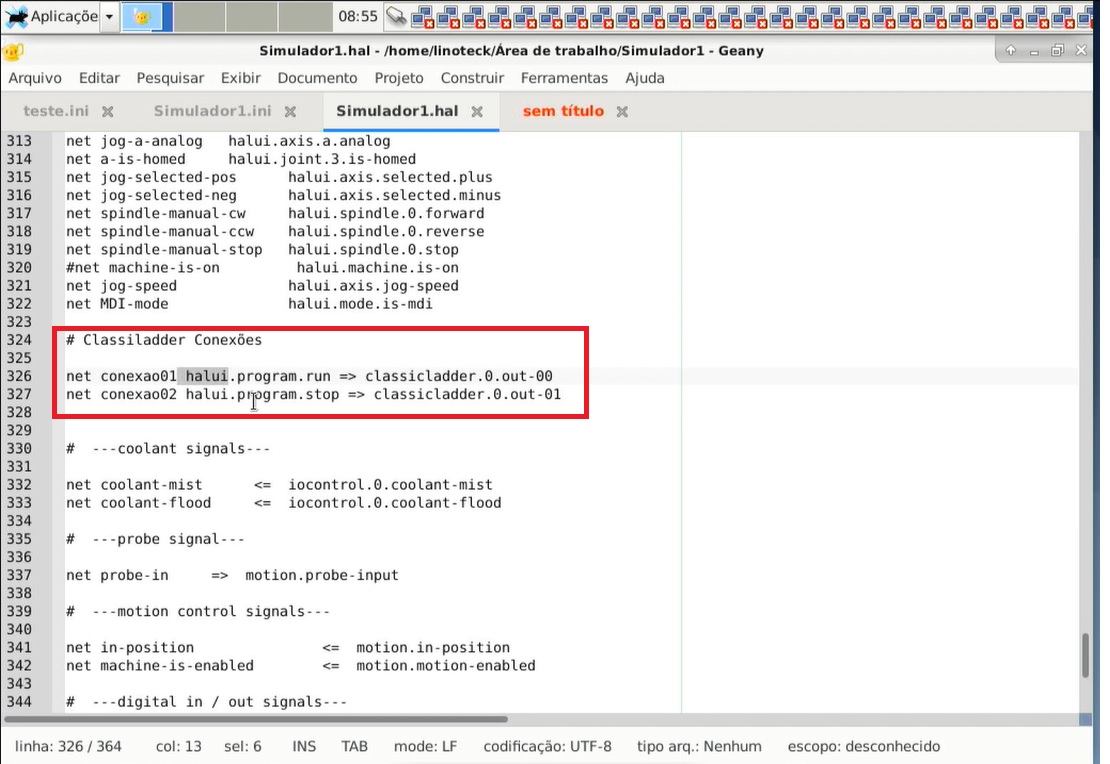Open the Arquivo menu
The height and width of the screenshot is (764, 1110).
(35, 78)
